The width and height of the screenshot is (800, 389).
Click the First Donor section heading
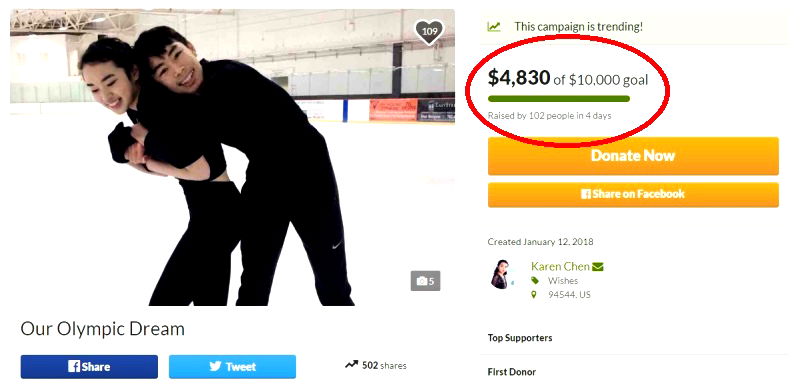click(x=512, y=372)
